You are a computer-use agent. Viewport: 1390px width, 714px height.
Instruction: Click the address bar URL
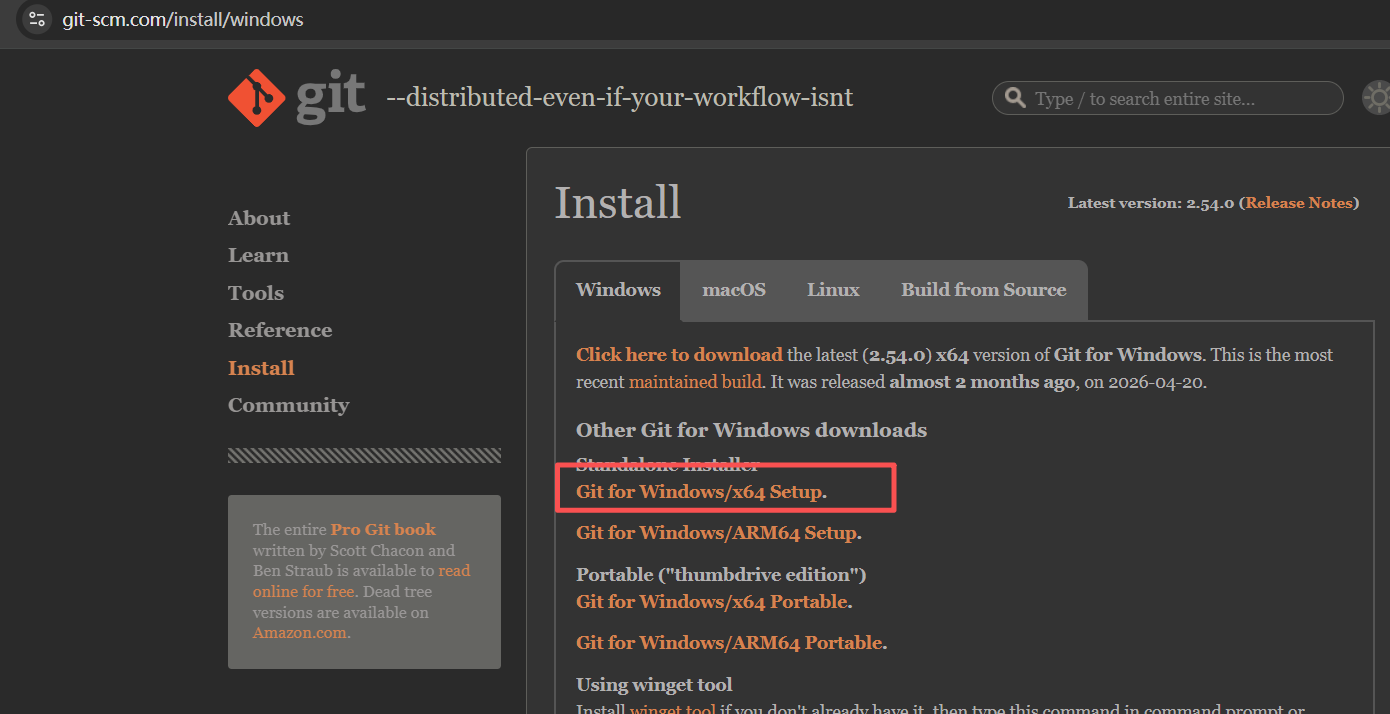coord(183,19)
